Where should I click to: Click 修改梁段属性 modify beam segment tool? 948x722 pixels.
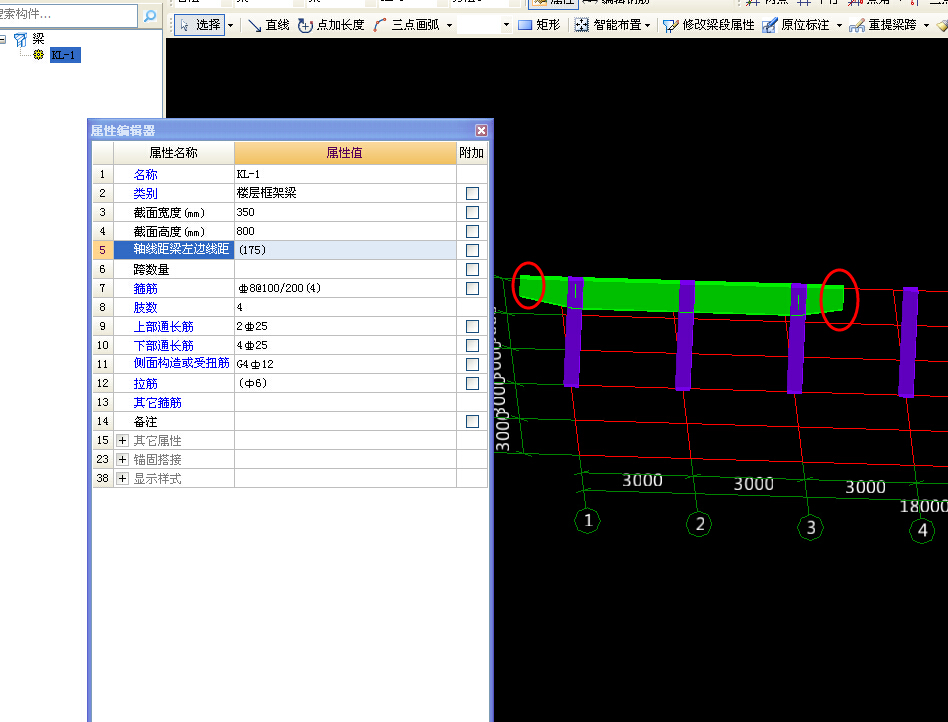[709, 25]
